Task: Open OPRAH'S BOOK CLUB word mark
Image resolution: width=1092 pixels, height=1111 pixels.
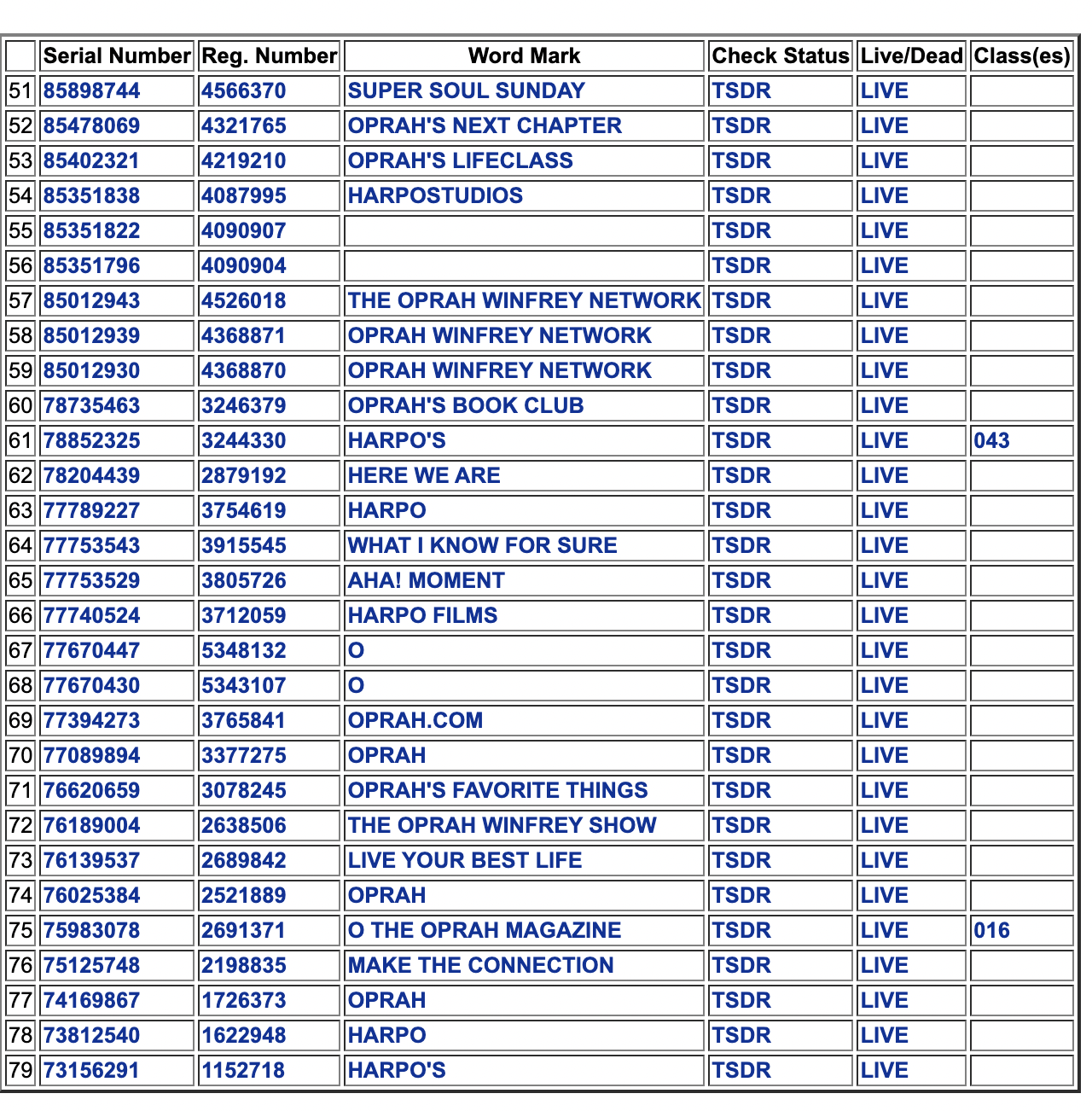Action: [466, 406]
